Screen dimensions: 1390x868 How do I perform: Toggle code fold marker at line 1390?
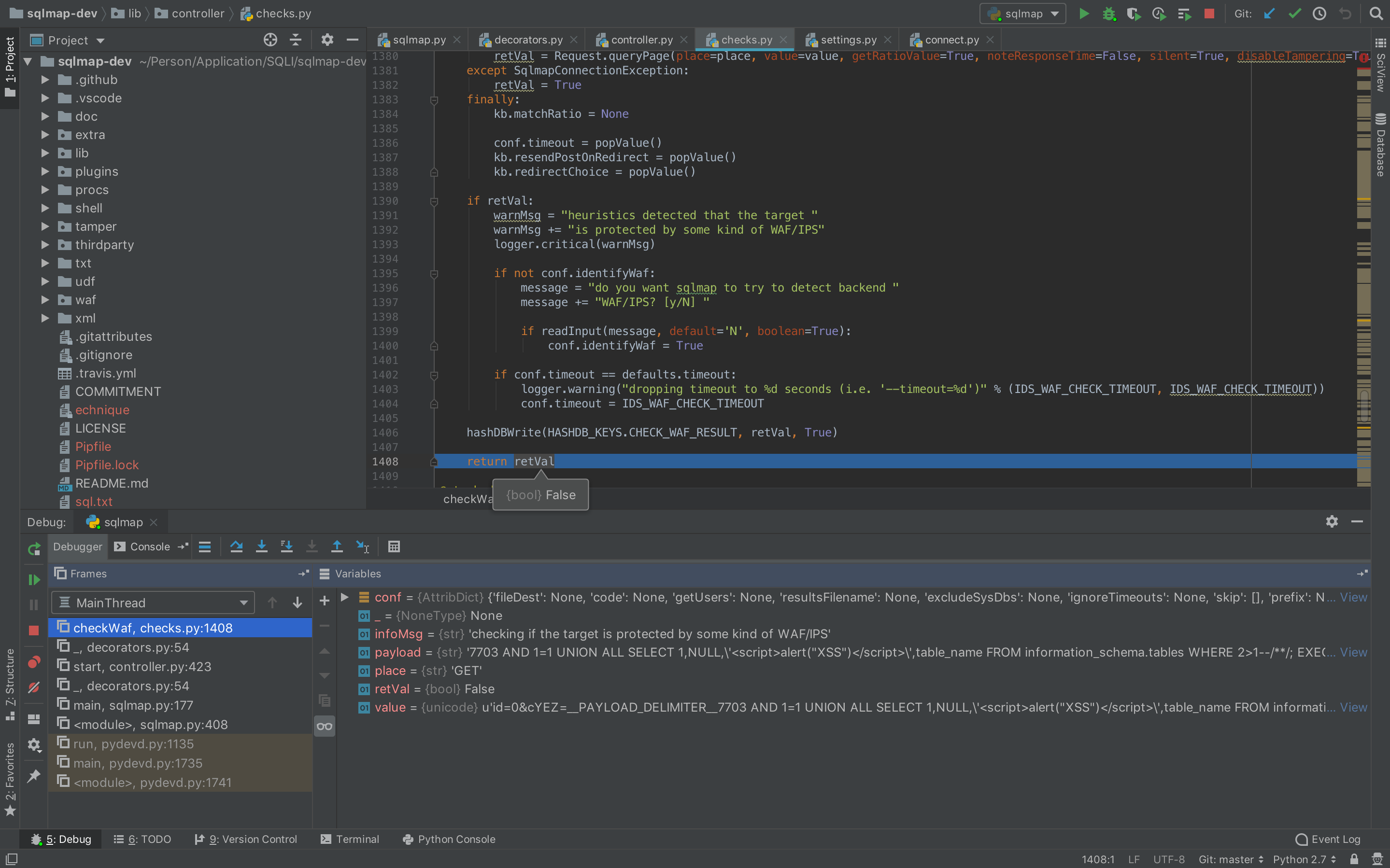(x=434, y=201)
